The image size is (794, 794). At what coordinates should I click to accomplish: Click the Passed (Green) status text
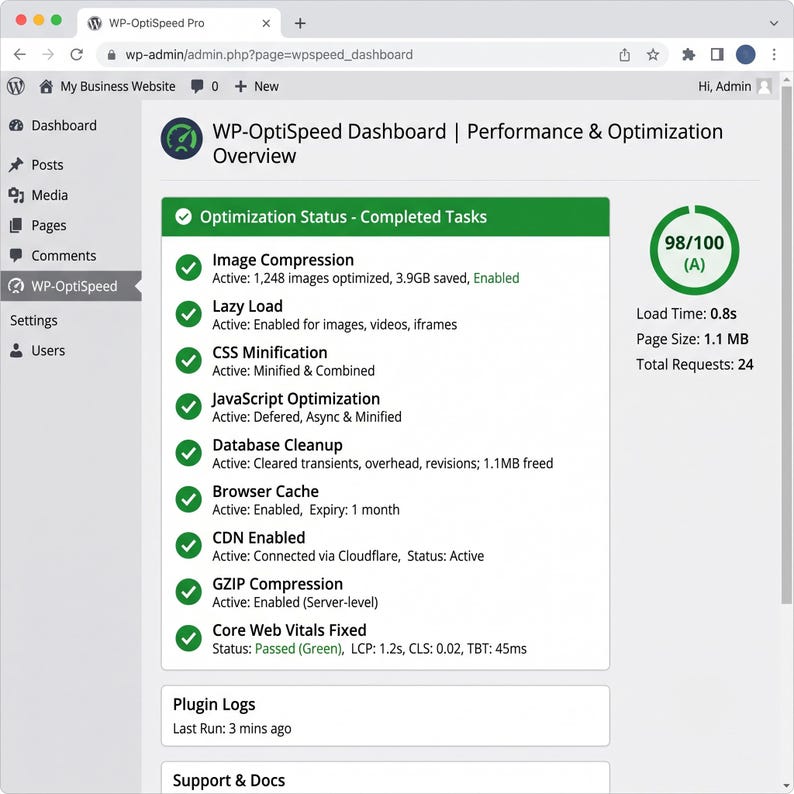(298, 649)
